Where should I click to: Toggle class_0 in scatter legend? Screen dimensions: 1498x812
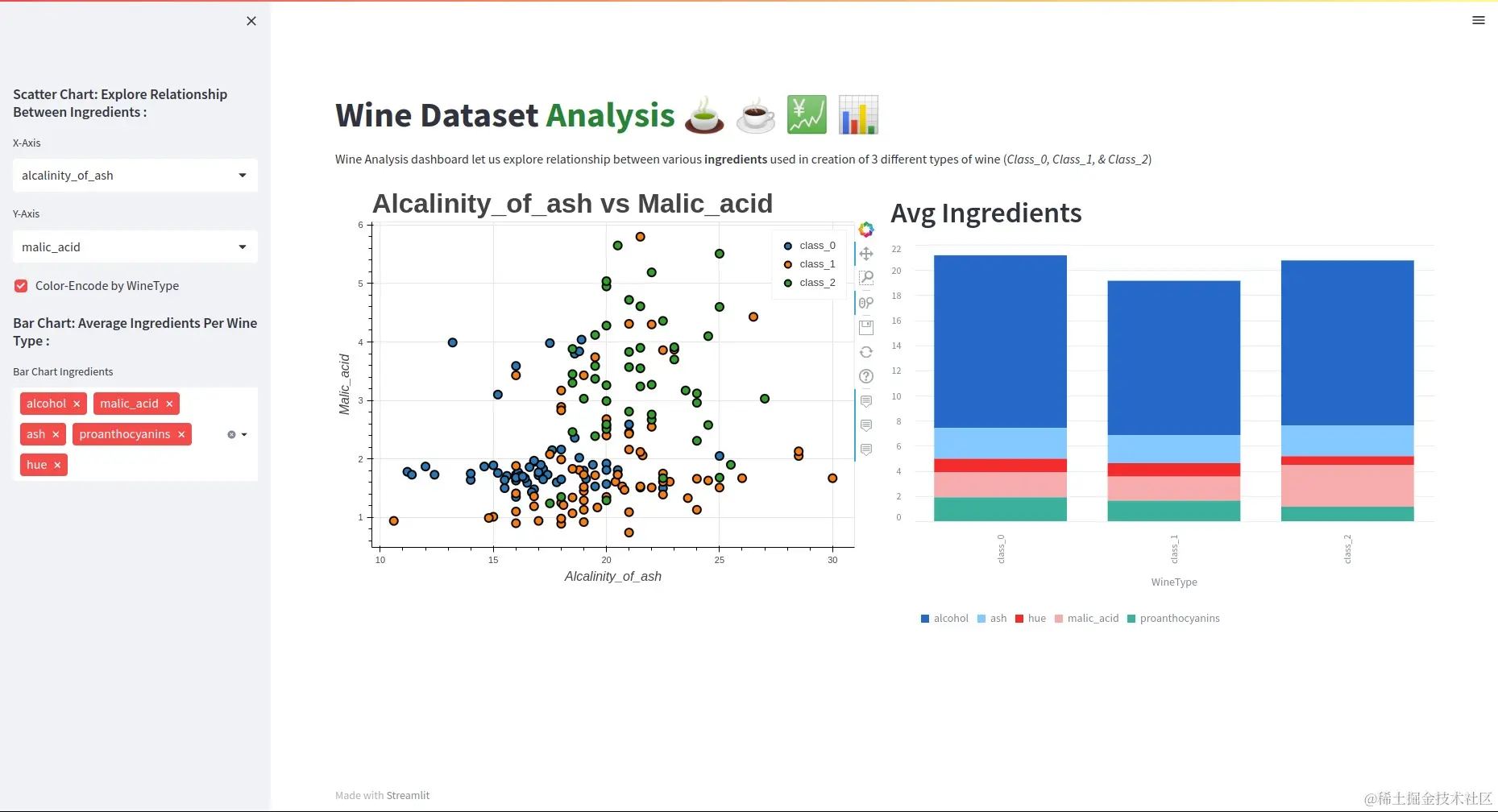(x=809, y=246)
